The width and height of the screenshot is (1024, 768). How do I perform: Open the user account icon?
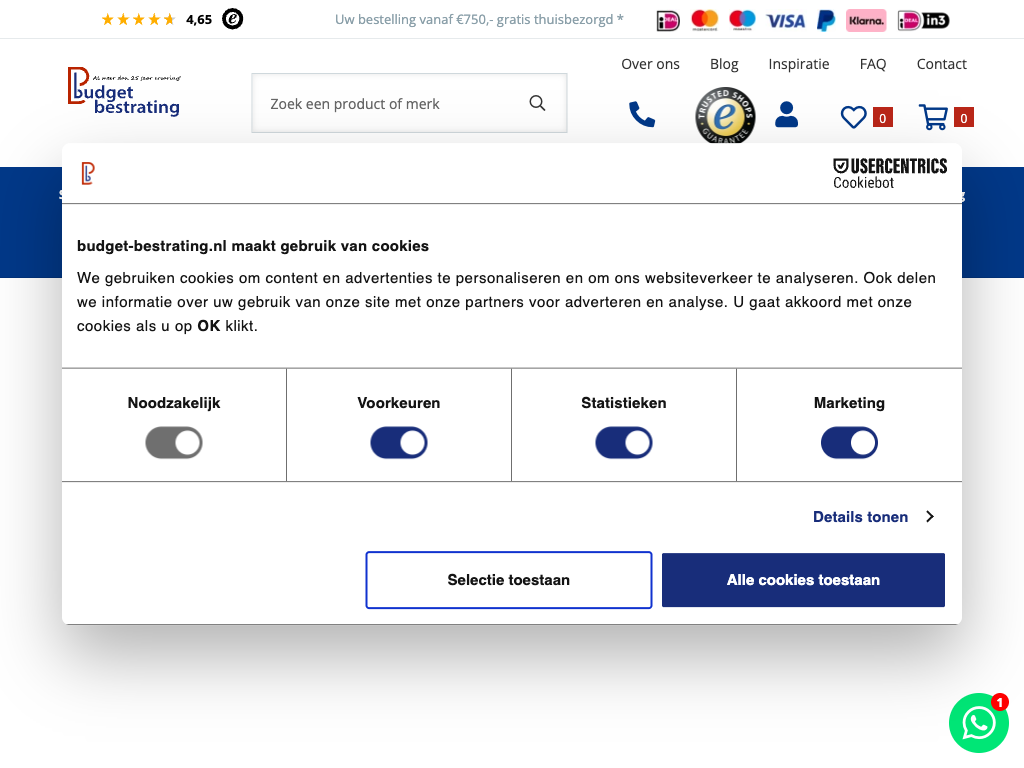click(787, 115)
